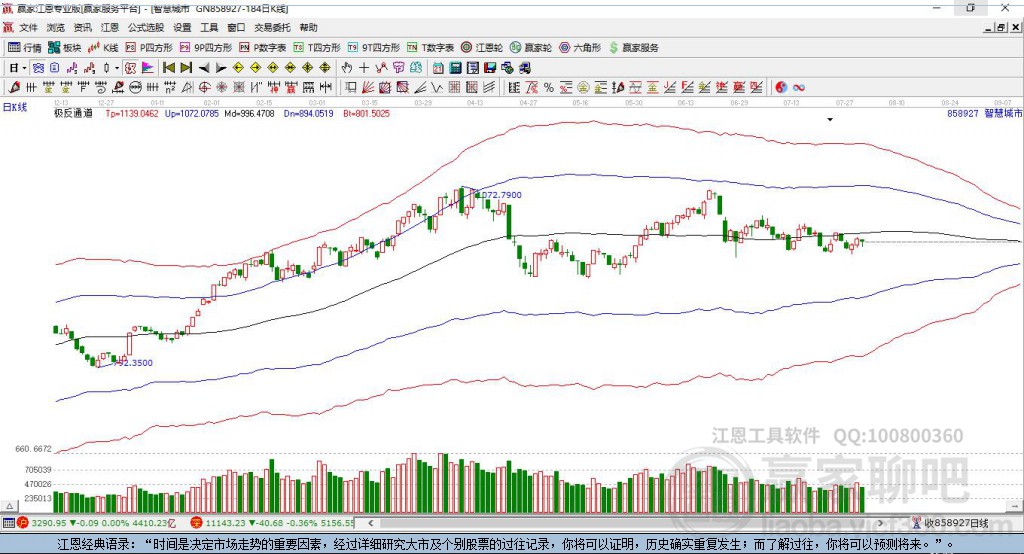
Task: Open the P四方形 tool
Action: (x=149, y=48)
